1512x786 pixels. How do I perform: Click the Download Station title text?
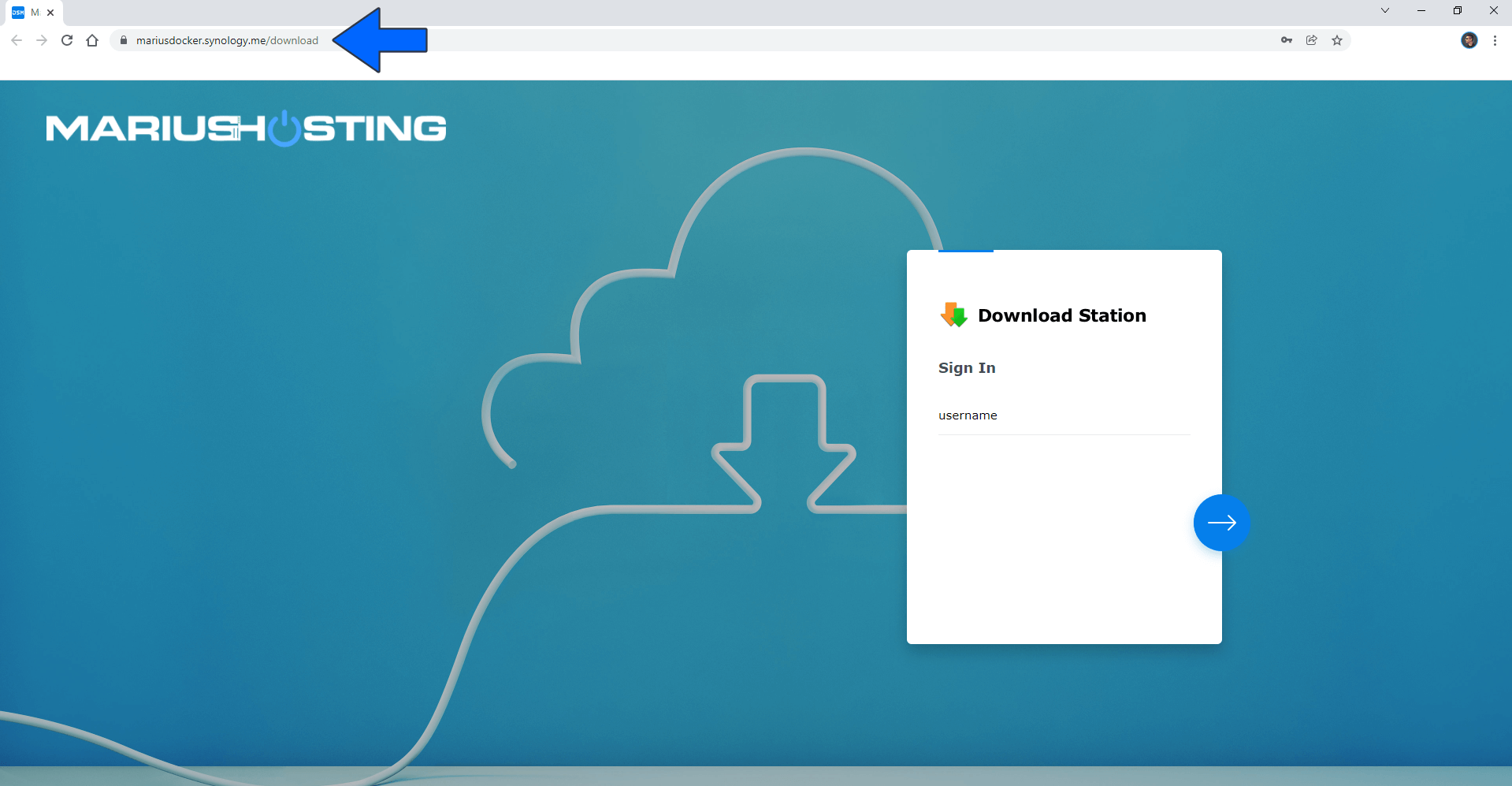1062,315
